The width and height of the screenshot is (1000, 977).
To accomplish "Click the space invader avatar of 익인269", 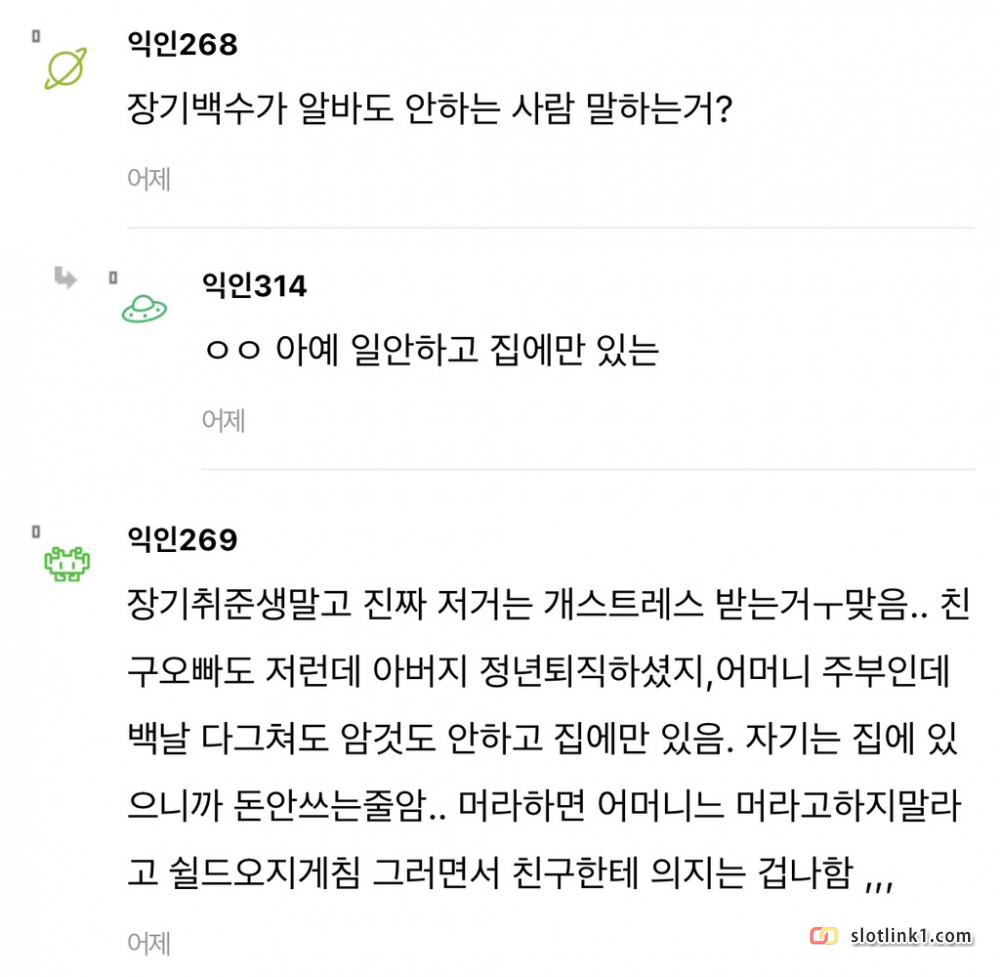I will (67, 565).
